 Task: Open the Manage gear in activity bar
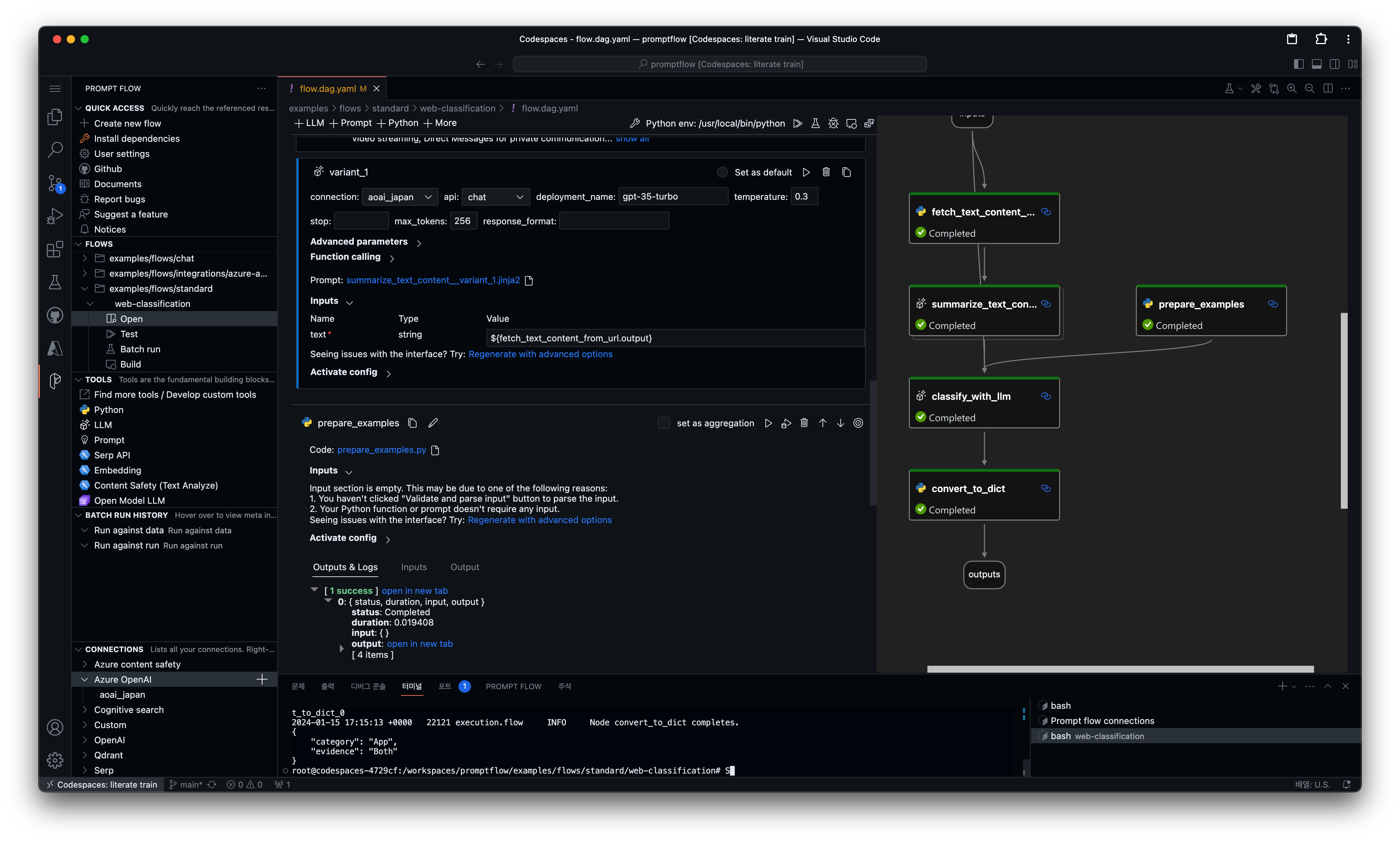pyautogui.click(x=55, y=760)
